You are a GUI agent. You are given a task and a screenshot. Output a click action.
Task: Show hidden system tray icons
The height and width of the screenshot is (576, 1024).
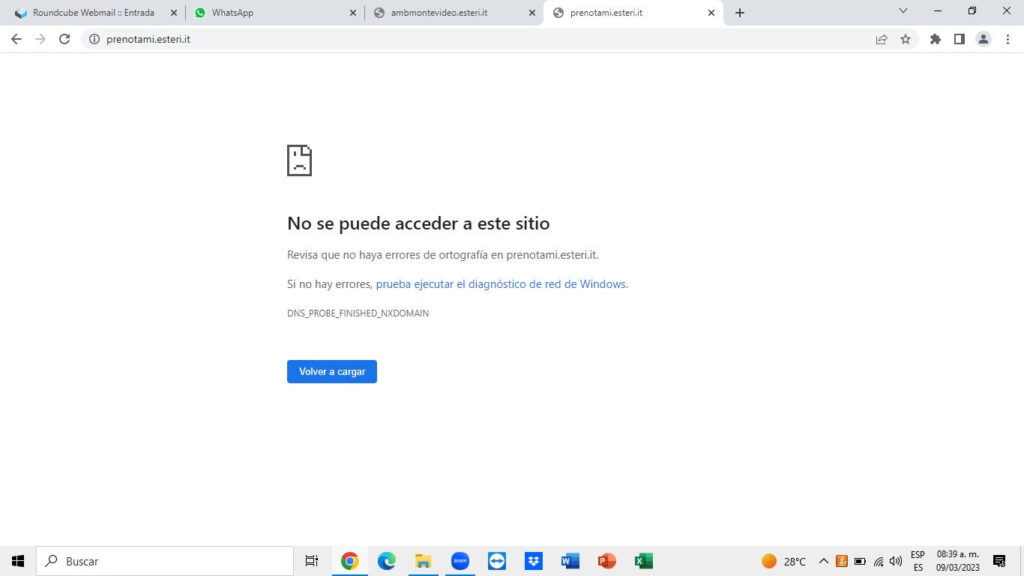pyautogui.click(x=823, y=561)
